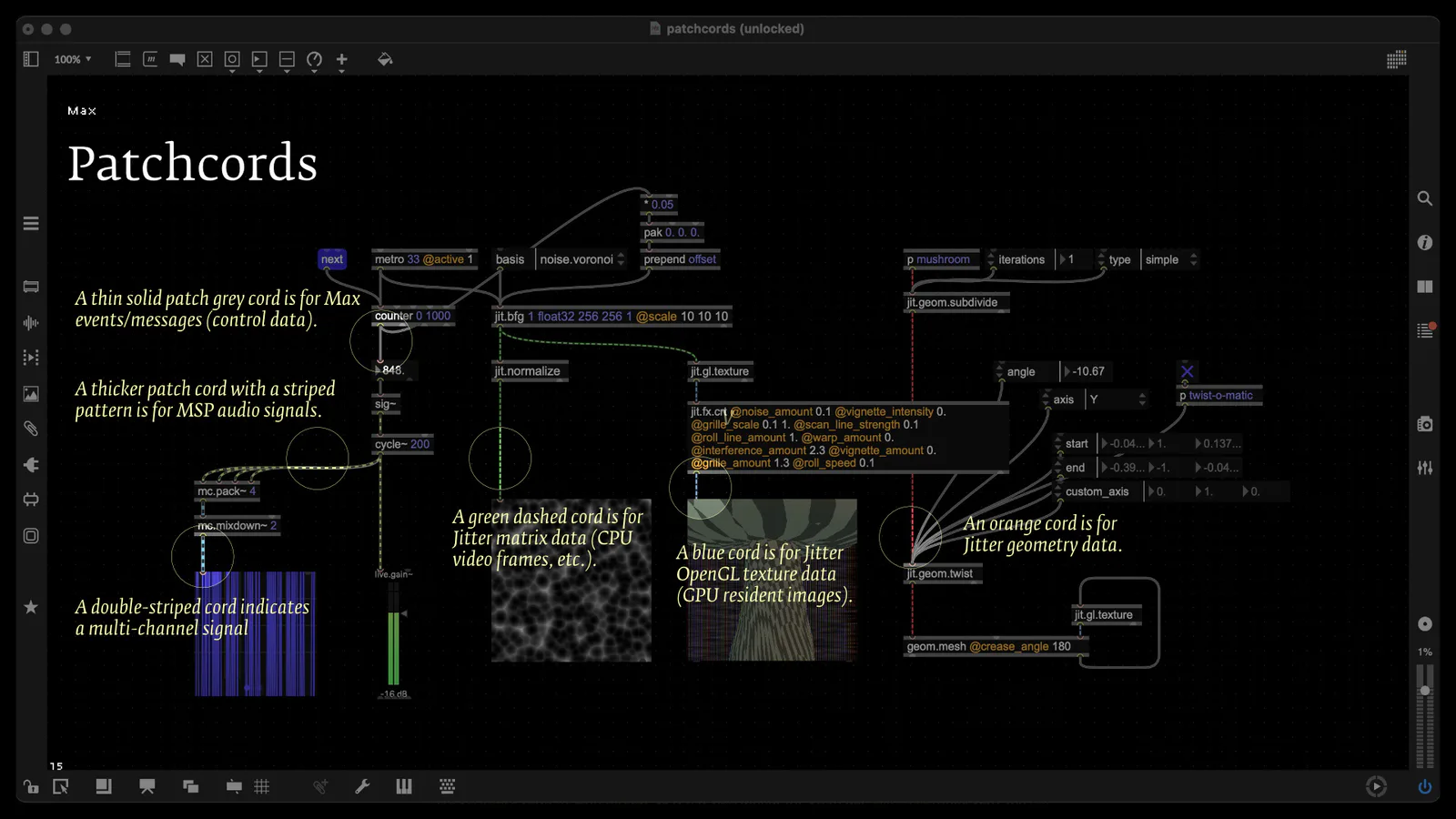Click the add object plus toolbar item
Image resolution: width=1456 pixels, height=819 pixels.
(342, 60)
